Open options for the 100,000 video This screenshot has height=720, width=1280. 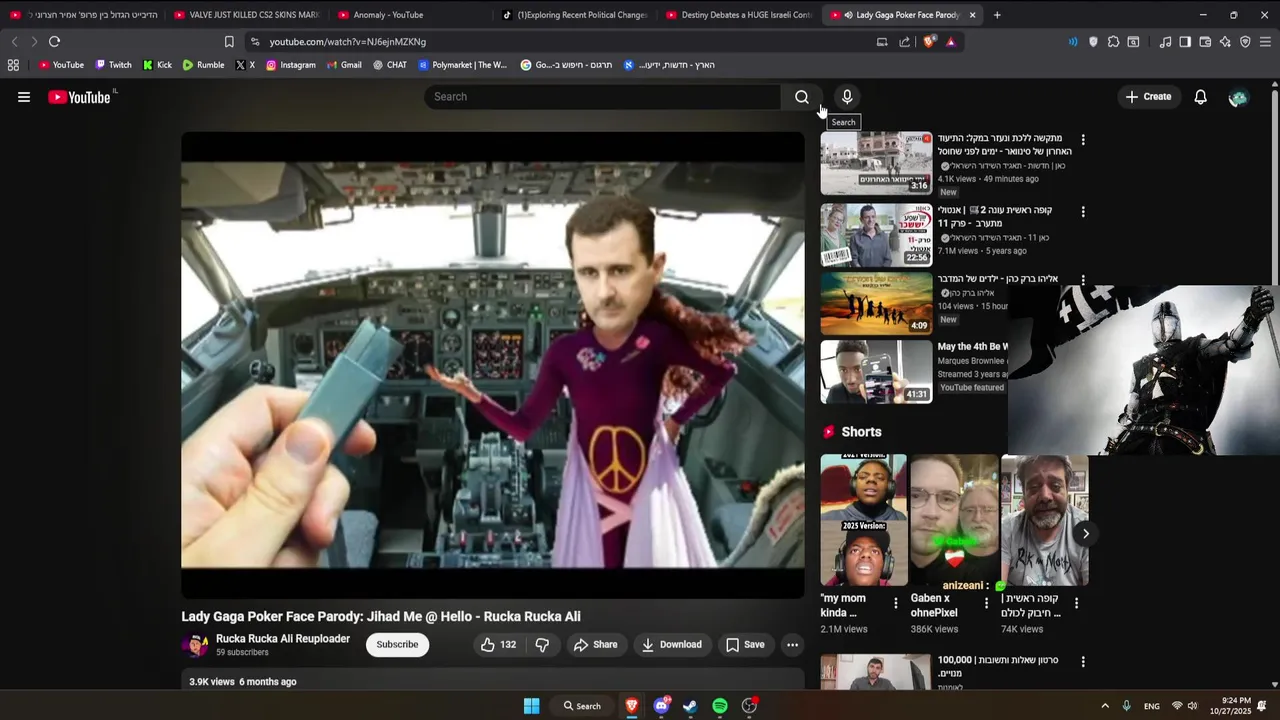[x=1083, y=662]
